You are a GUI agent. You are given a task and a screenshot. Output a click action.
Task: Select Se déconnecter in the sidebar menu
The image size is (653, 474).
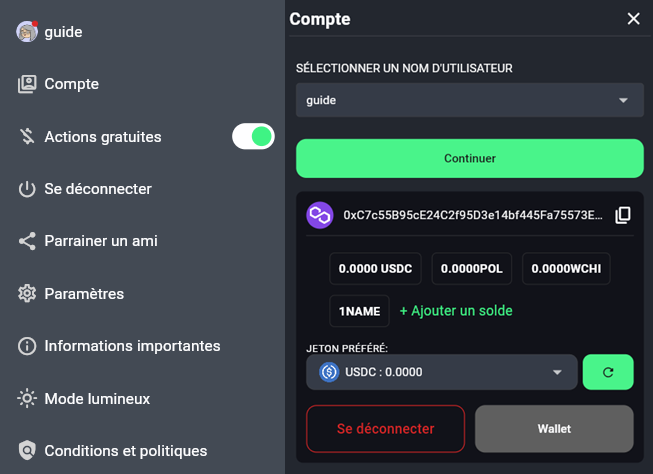point(97,189)
